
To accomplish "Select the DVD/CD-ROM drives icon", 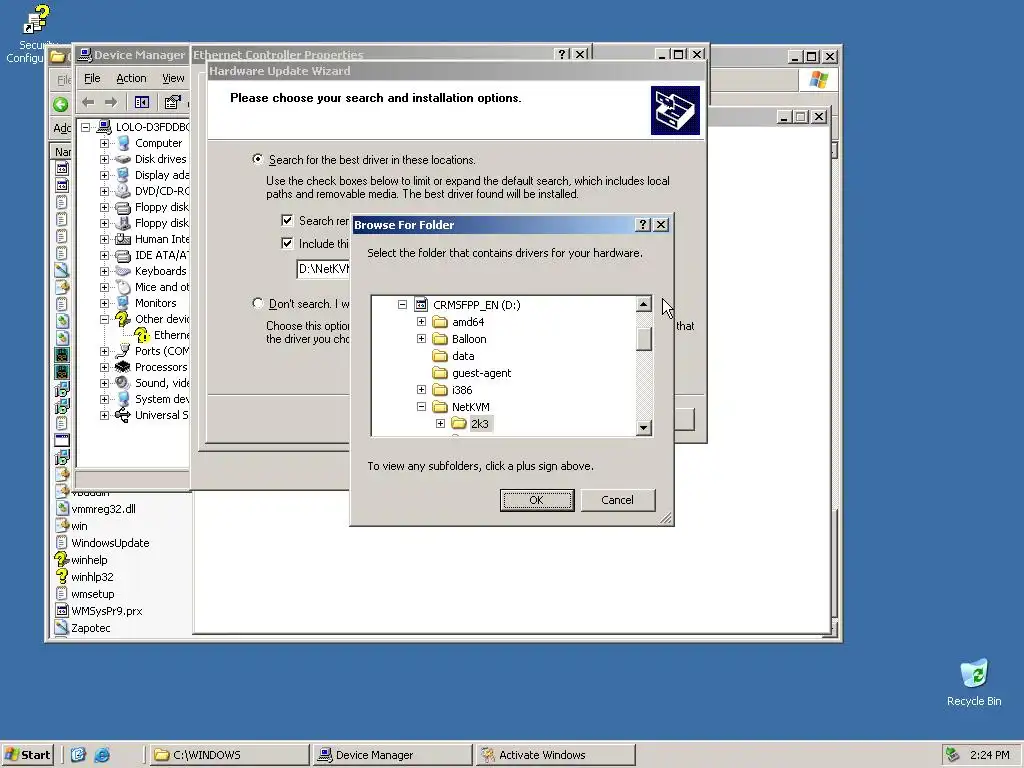I will [123, 191].
